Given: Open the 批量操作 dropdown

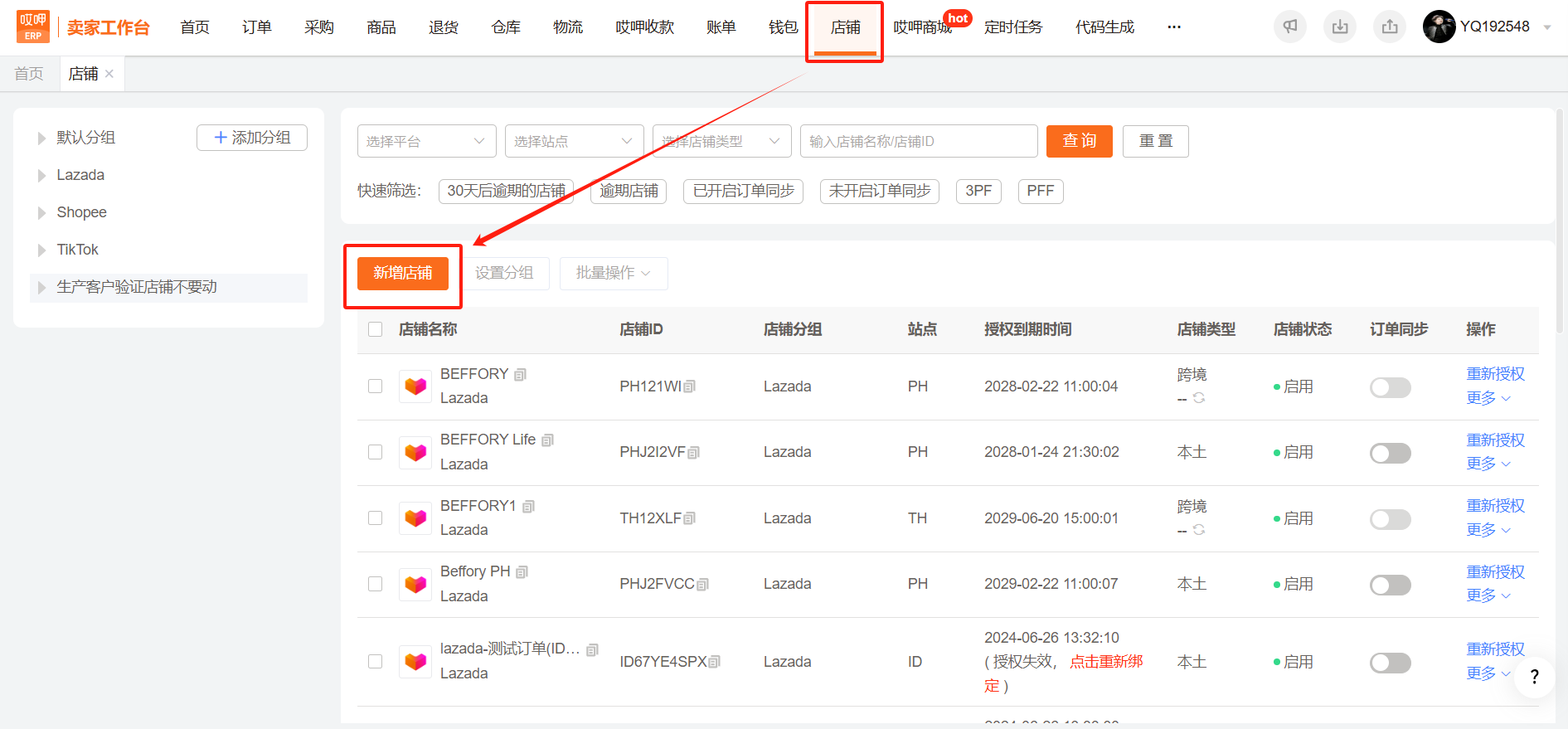Looking at the screenshot, I should 614,273.
